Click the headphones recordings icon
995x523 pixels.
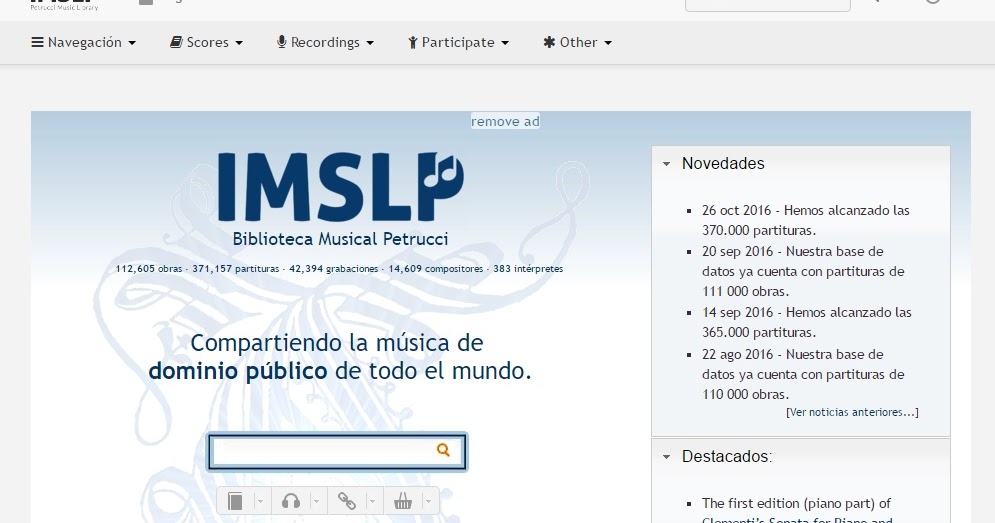tap(291, 501)
